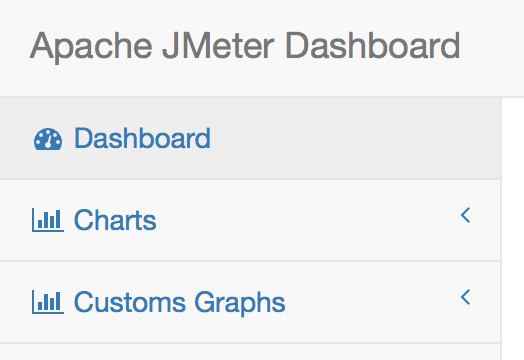524x360 pixels.
Task: Click the empty sidebar row below Customs Graphs
Action: [x=250, y=352]
